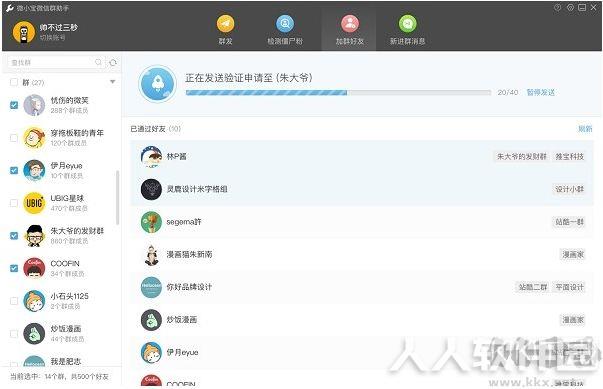Toggle the select-all 群 (27) checkbox
Viewport: 603px width, 389px height.
[14, 82]
